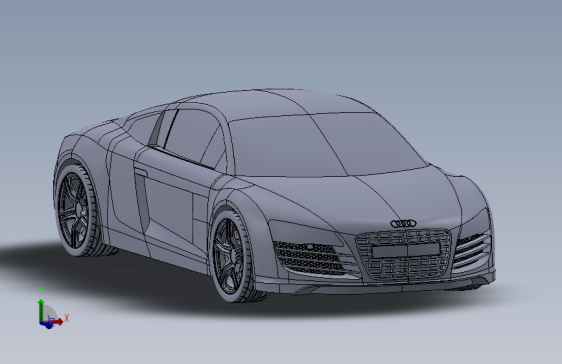Click the green Y axis of the triad
This screenshot has height=364, width=562.
[41, 311]
